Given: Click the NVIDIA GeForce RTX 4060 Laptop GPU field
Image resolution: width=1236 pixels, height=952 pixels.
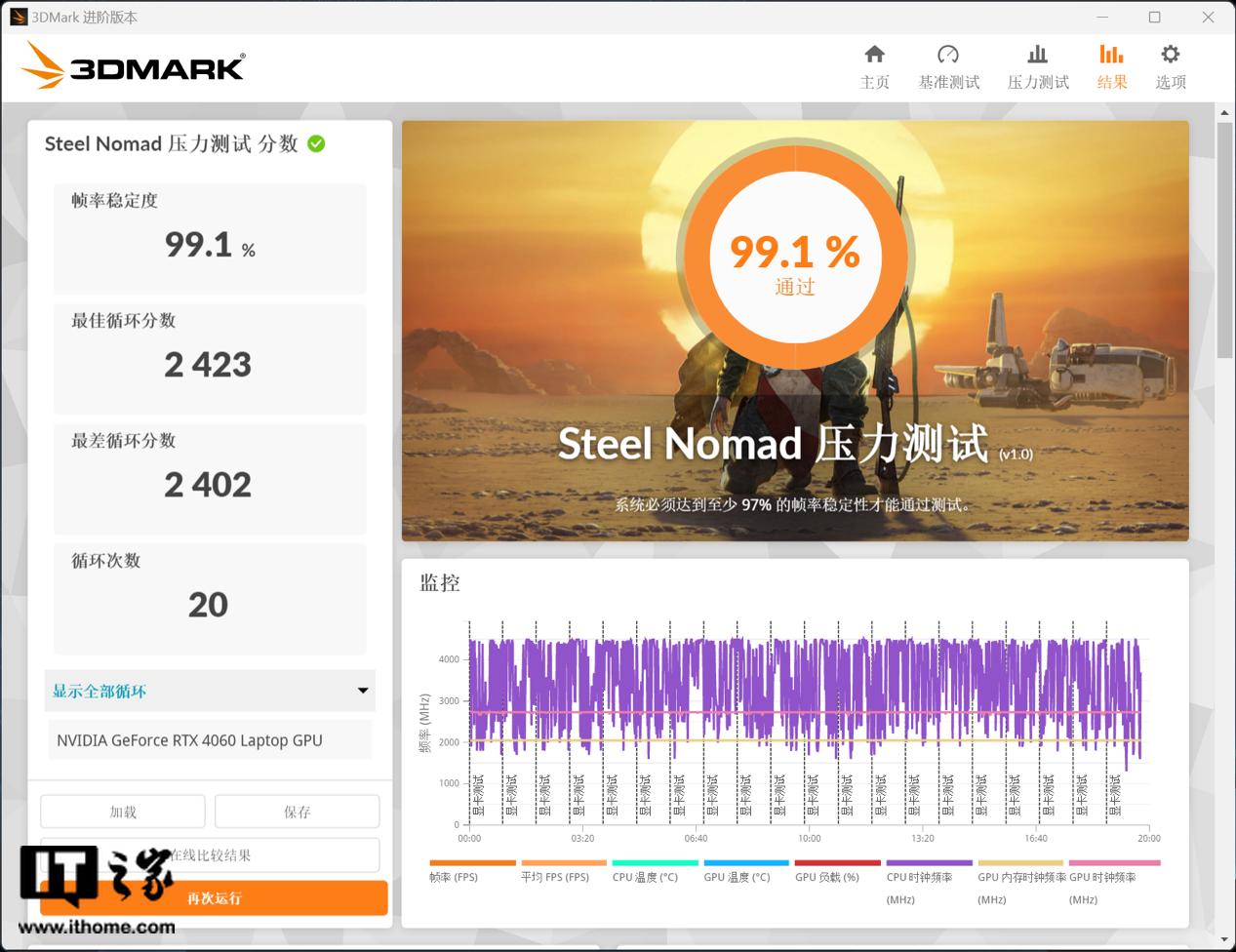Looking at the screenshot, I should (210, 740).
